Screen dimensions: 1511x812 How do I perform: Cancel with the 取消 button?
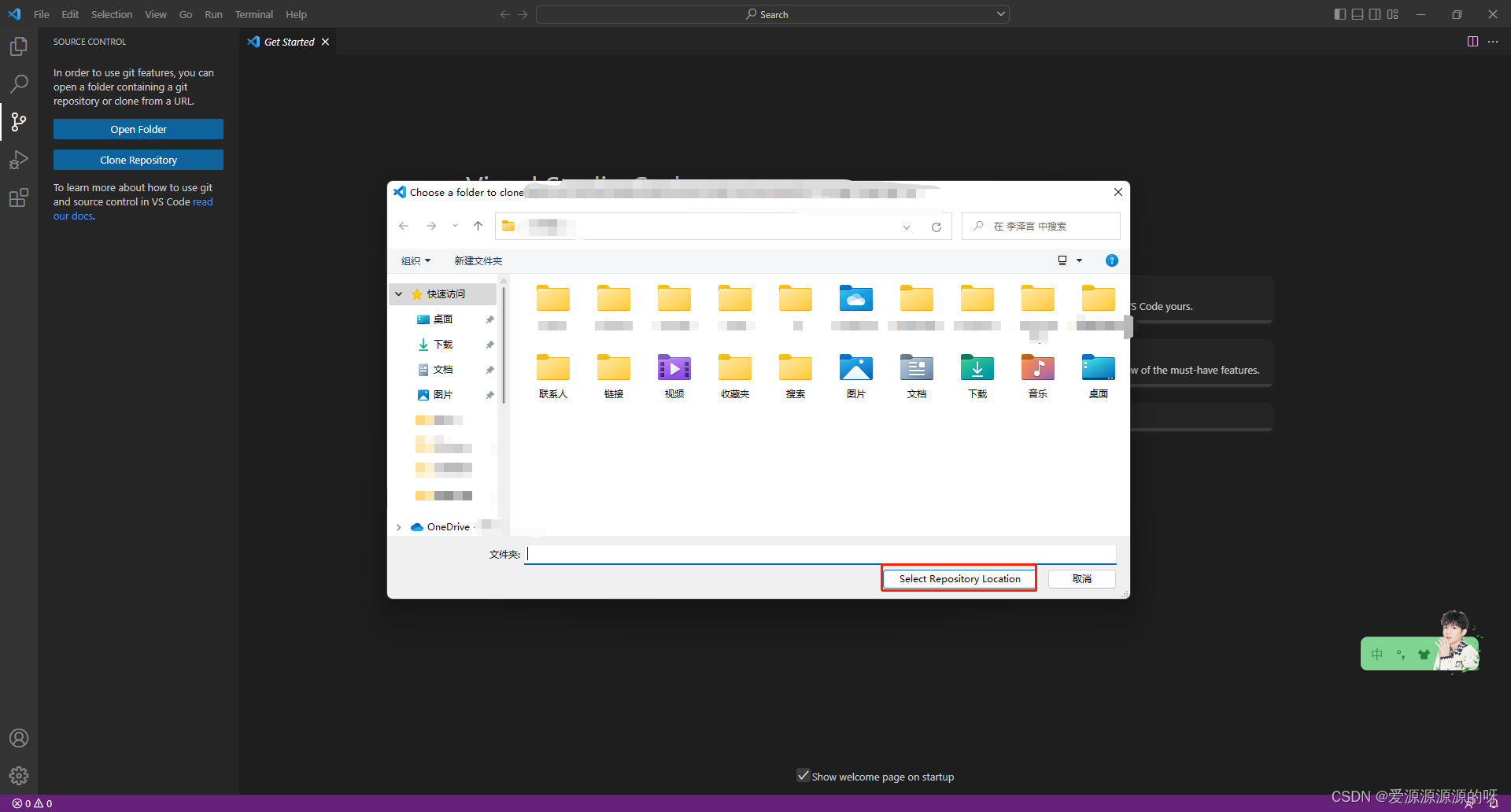(1082, 578)
